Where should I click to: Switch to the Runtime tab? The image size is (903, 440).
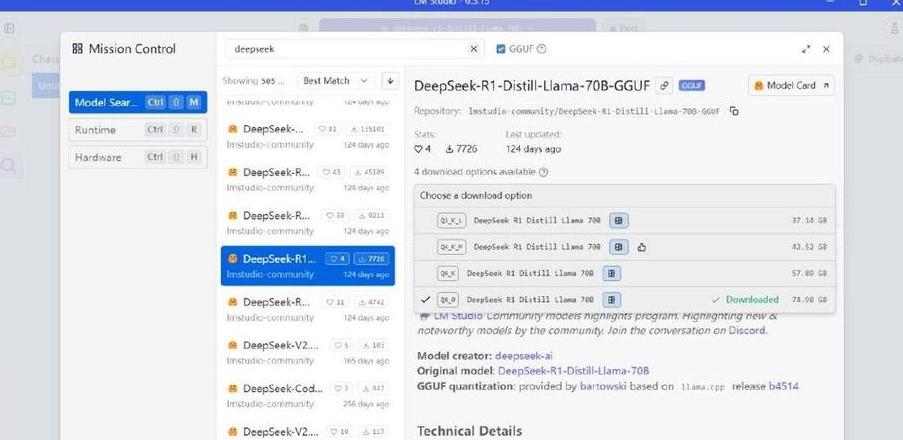[x=138, y=130]
